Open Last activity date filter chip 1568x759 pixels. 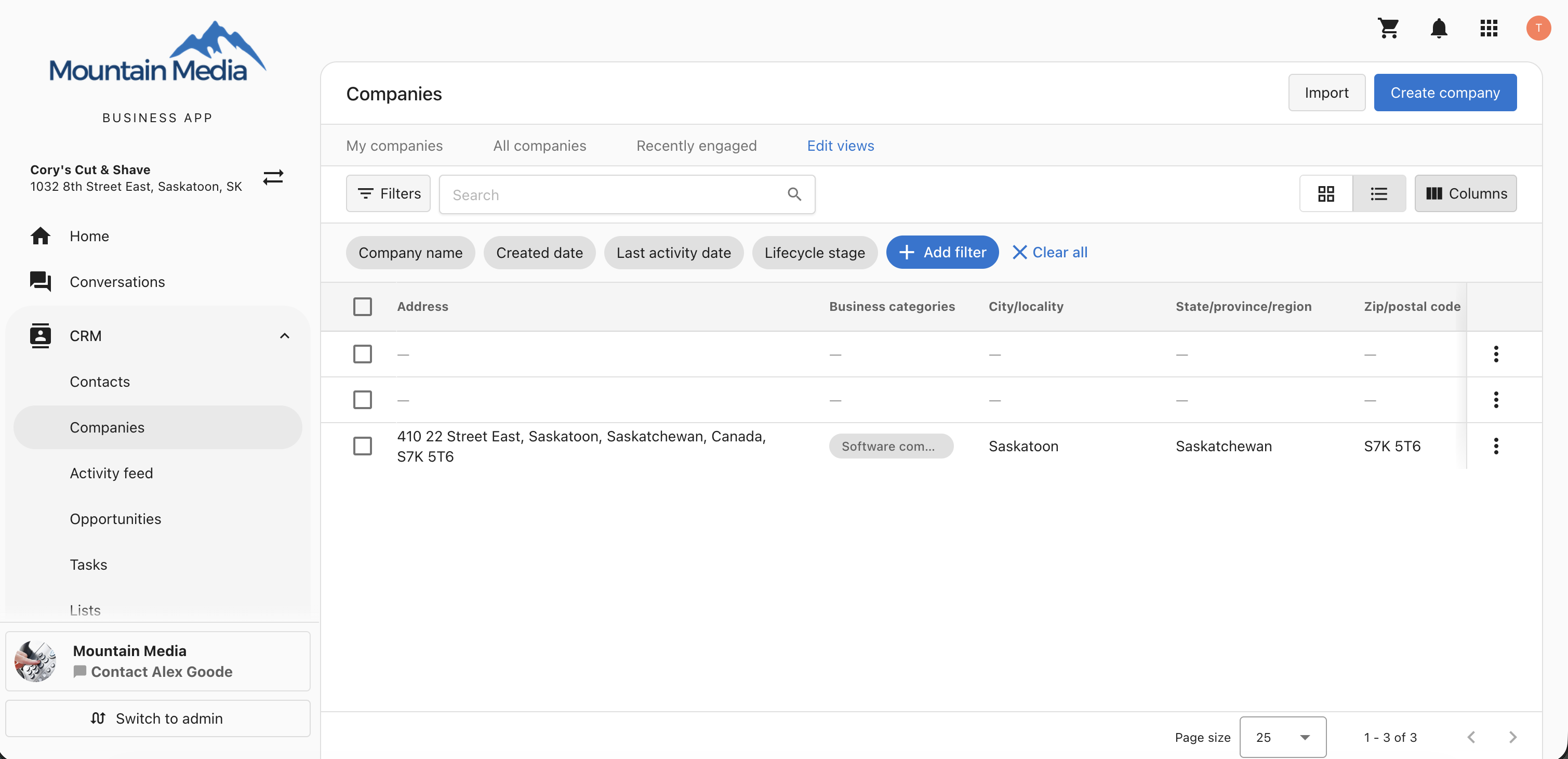(673, 252)
